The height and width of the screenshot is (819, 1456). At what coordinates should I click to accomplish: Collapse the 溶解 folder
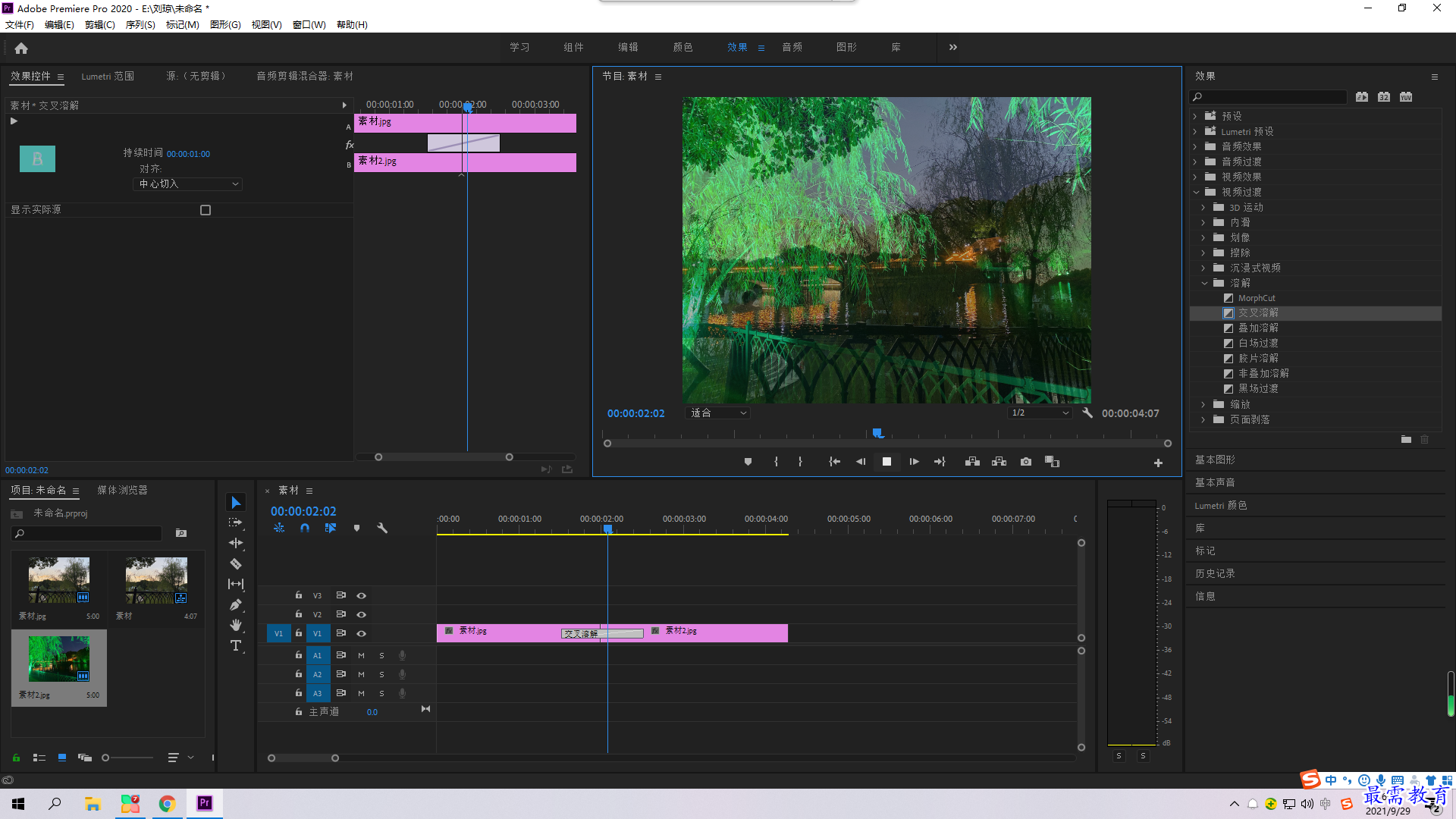(x=1204, y=283)
